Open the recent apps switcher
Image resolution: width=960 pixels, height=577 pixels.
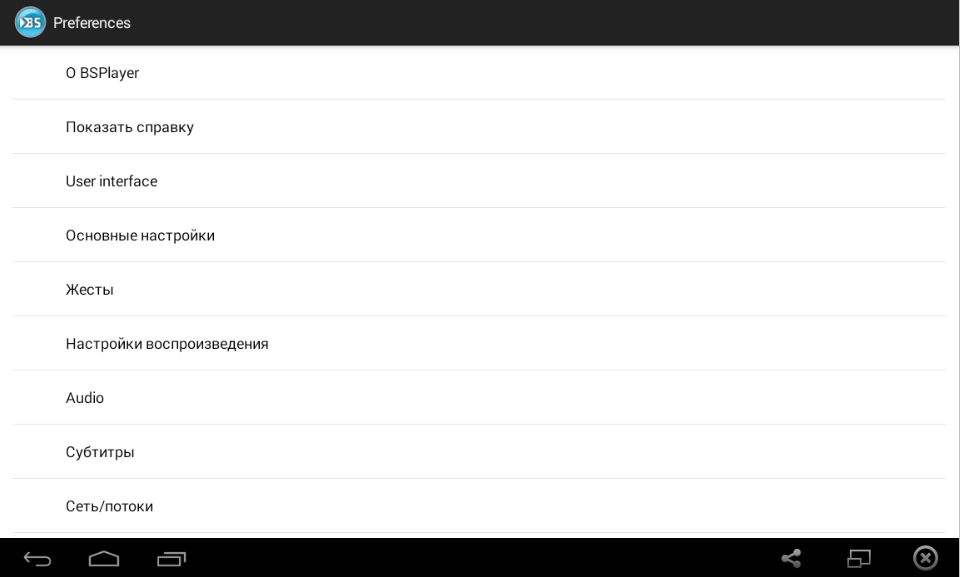coord(171,559)
